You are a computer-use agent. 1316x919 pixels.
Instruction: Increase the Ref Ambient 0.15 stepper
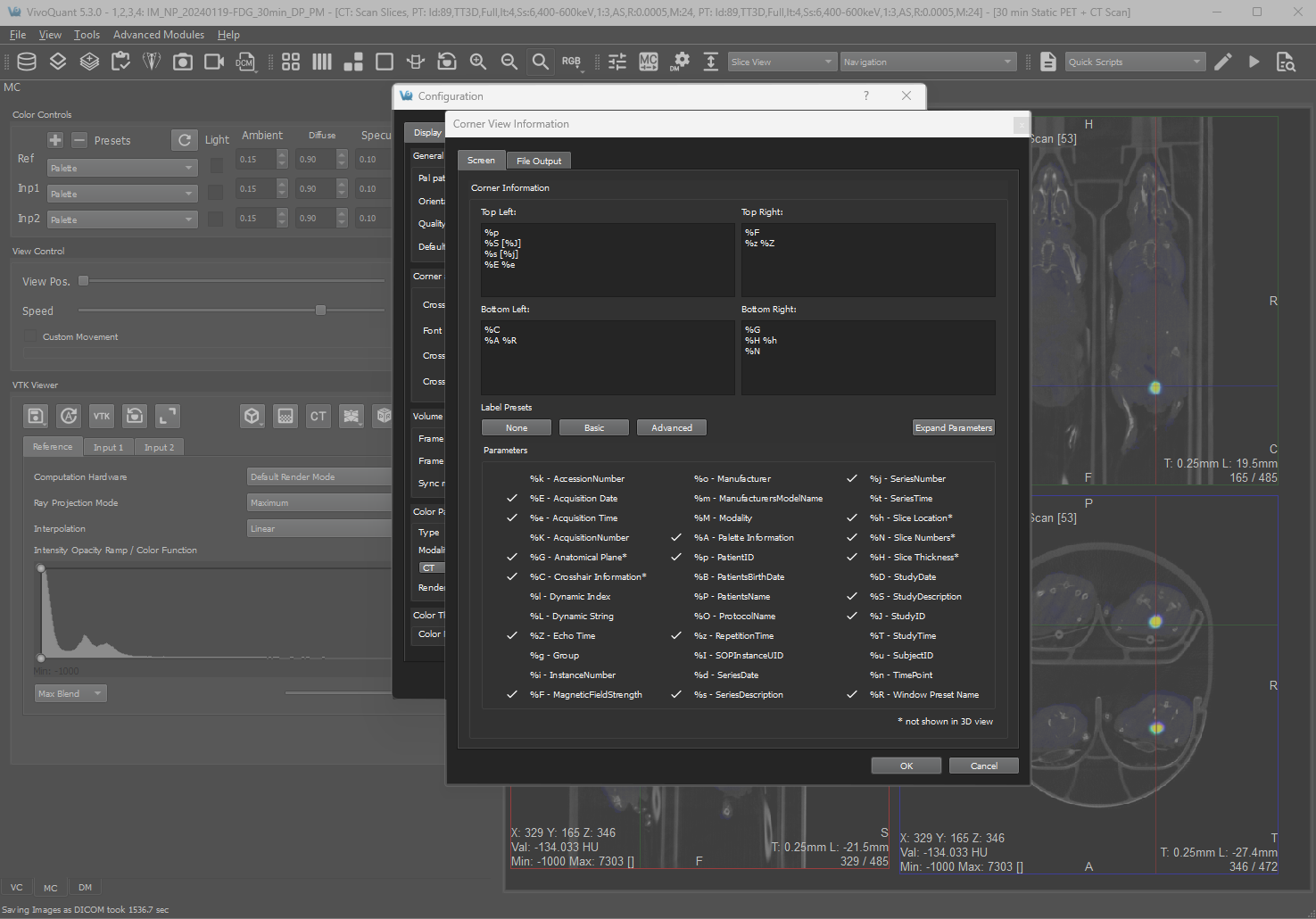[x=282, y=155]
